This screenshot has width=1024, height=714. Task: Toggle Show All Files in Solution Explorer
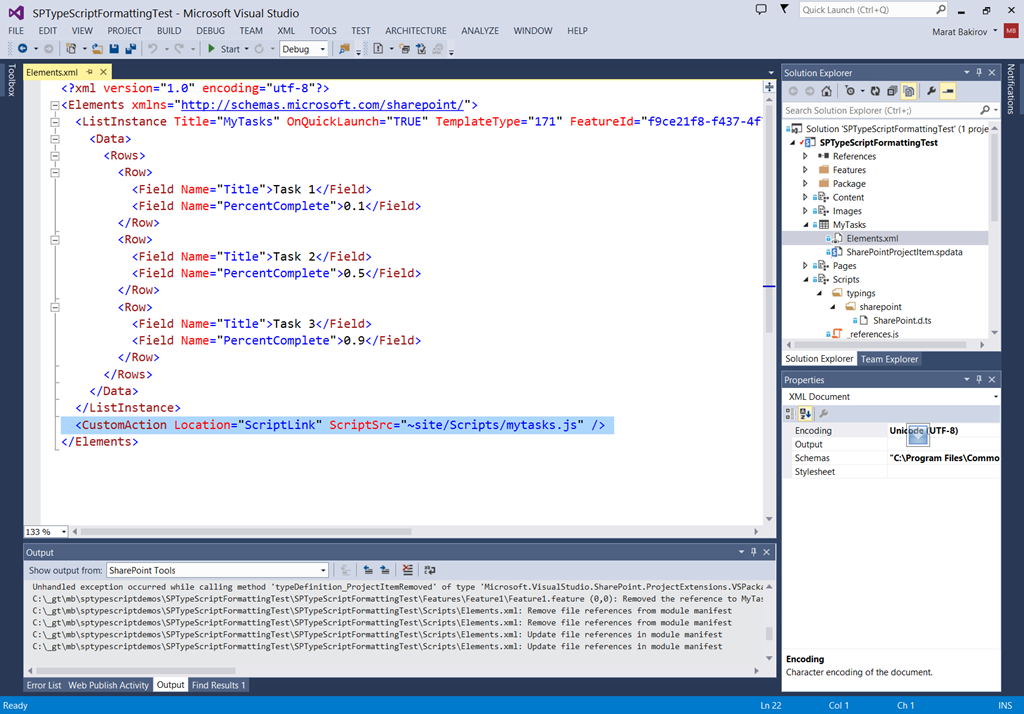point(908,91)
